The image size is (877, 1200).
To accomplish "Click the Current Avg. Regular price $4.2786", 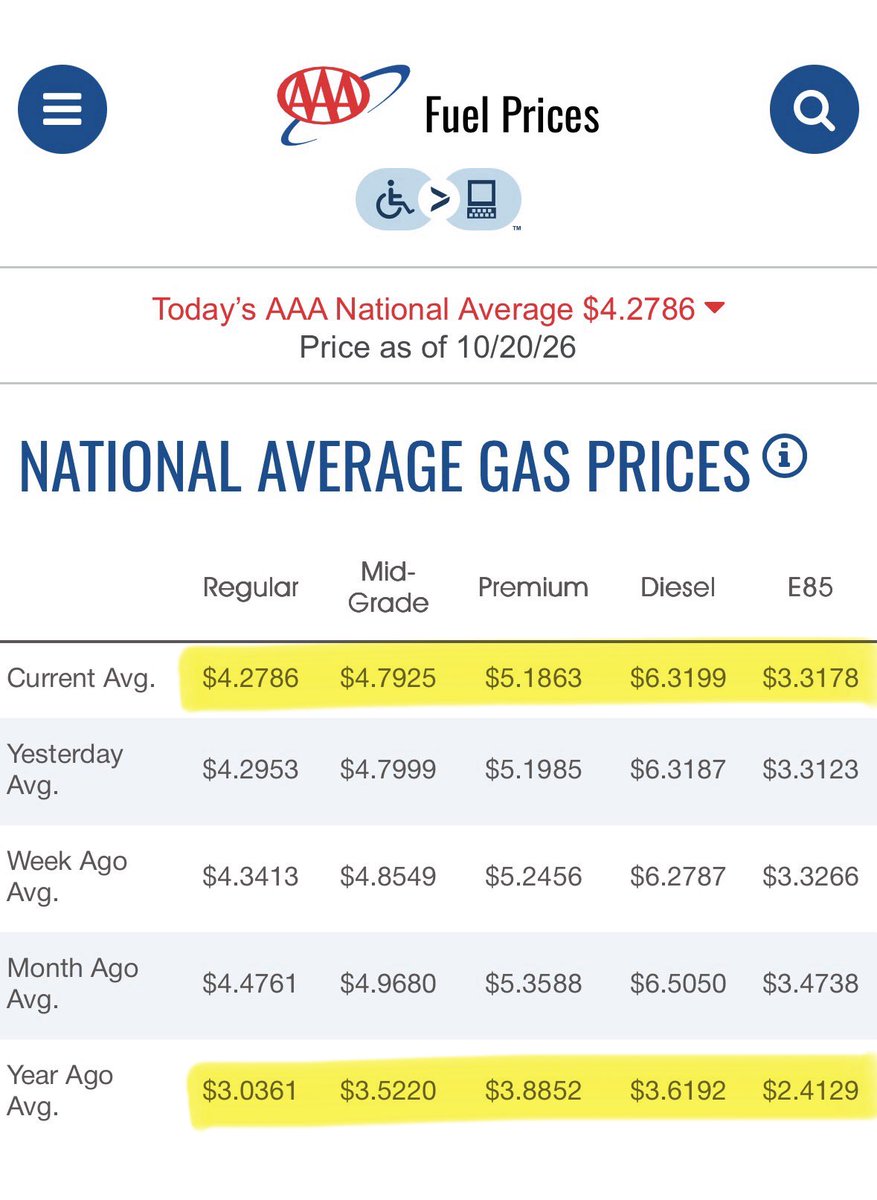I will tap(250, 679).
